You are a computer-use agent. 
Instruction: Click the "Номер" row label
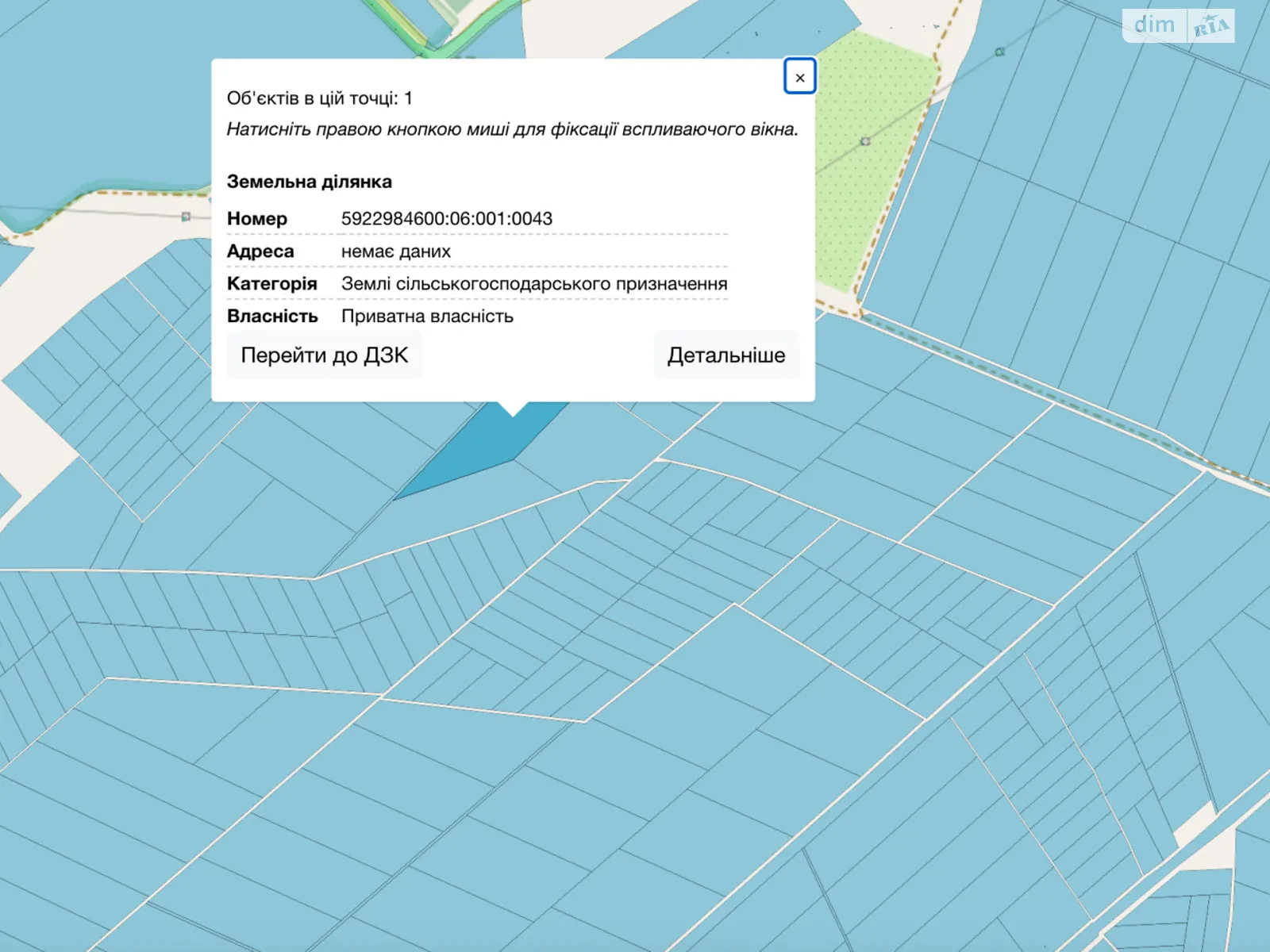click(x=256, y=219)
